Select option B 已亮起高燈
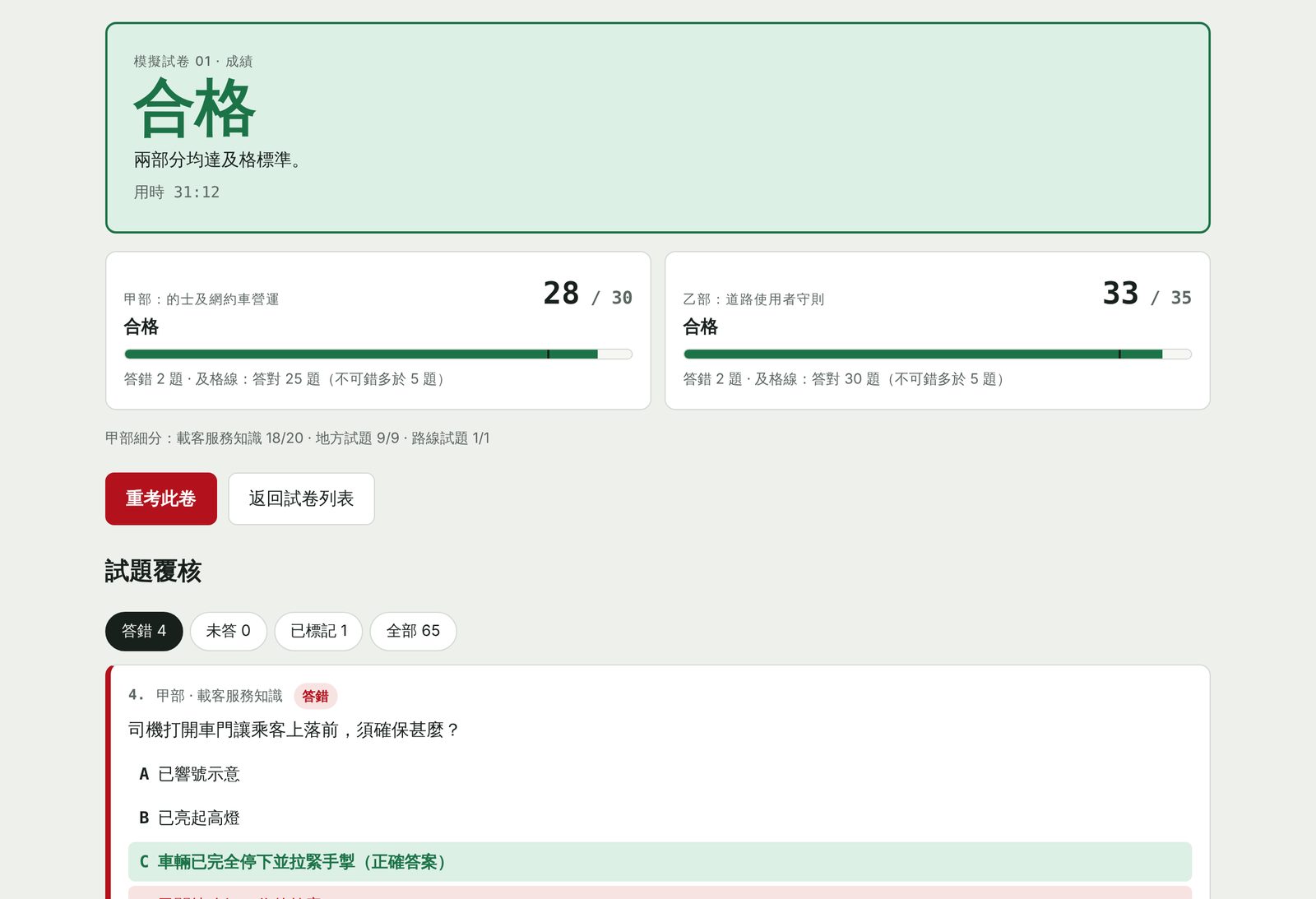Image resolution: width=1316 pixels, height=899 pixels. (660, 818)
